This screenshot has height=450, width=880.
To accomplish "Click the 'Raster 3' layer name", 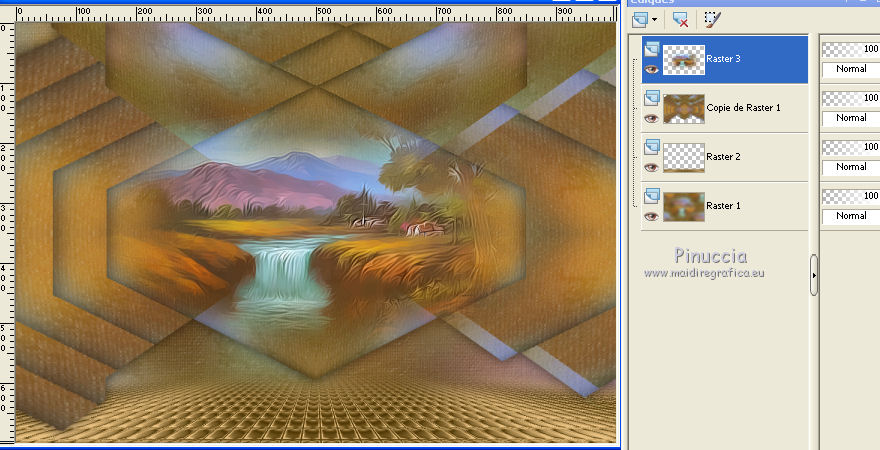I will (723, 59).
